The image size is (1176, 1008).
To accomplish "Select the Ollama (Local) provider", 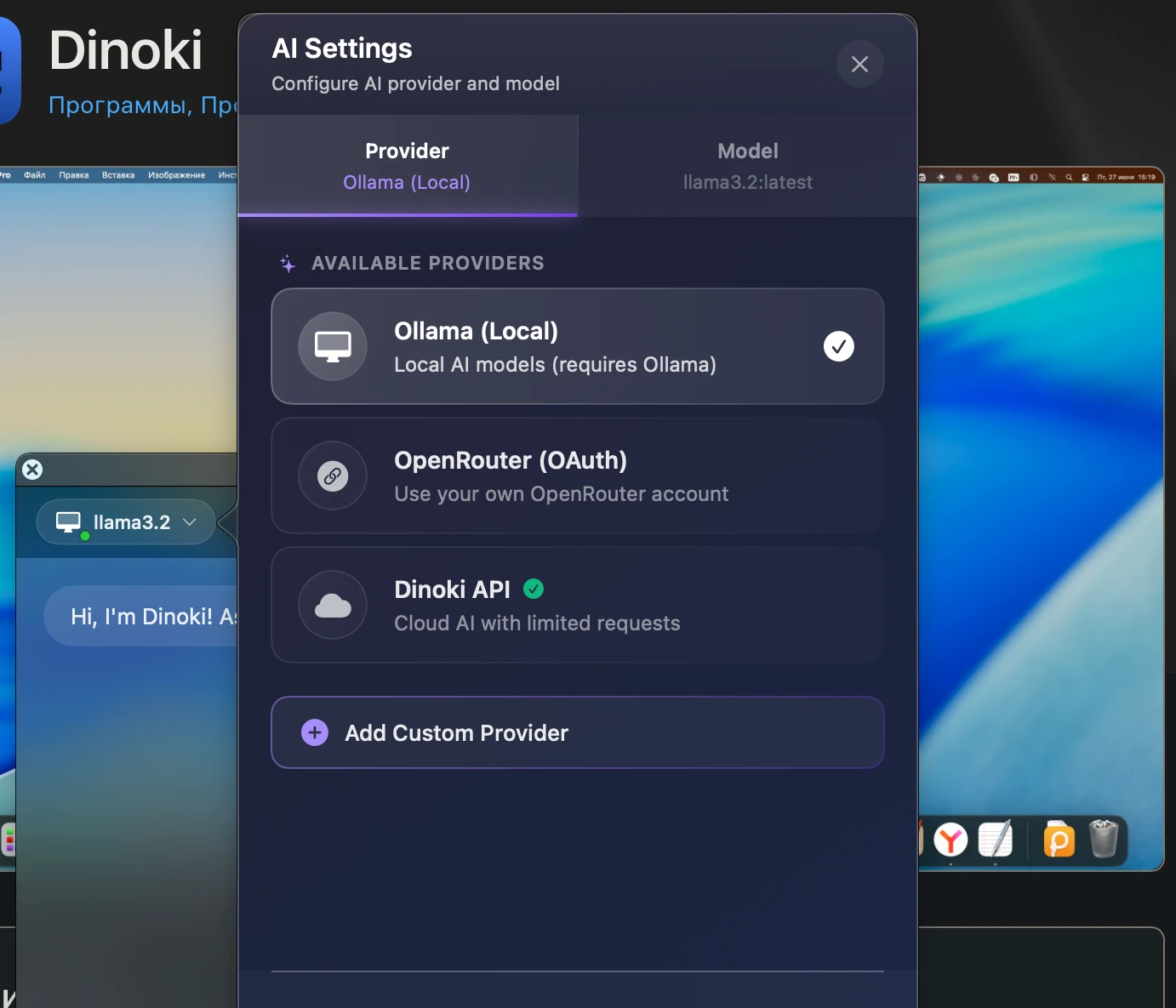I will 578,346.
